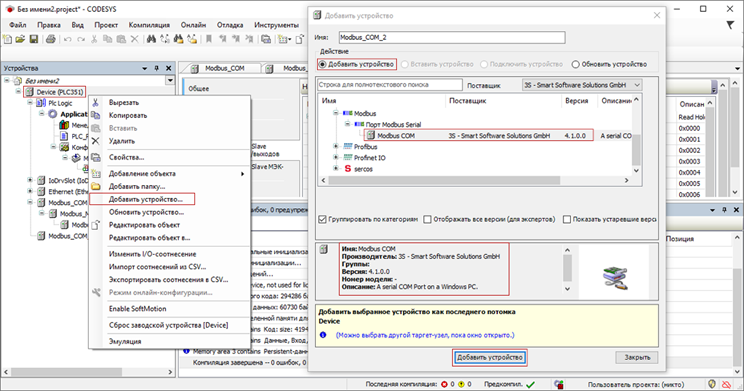Choose Добавить устройство... in context menu
The width and height of the screenshot is (744, 391).
[x=146, y=199]
